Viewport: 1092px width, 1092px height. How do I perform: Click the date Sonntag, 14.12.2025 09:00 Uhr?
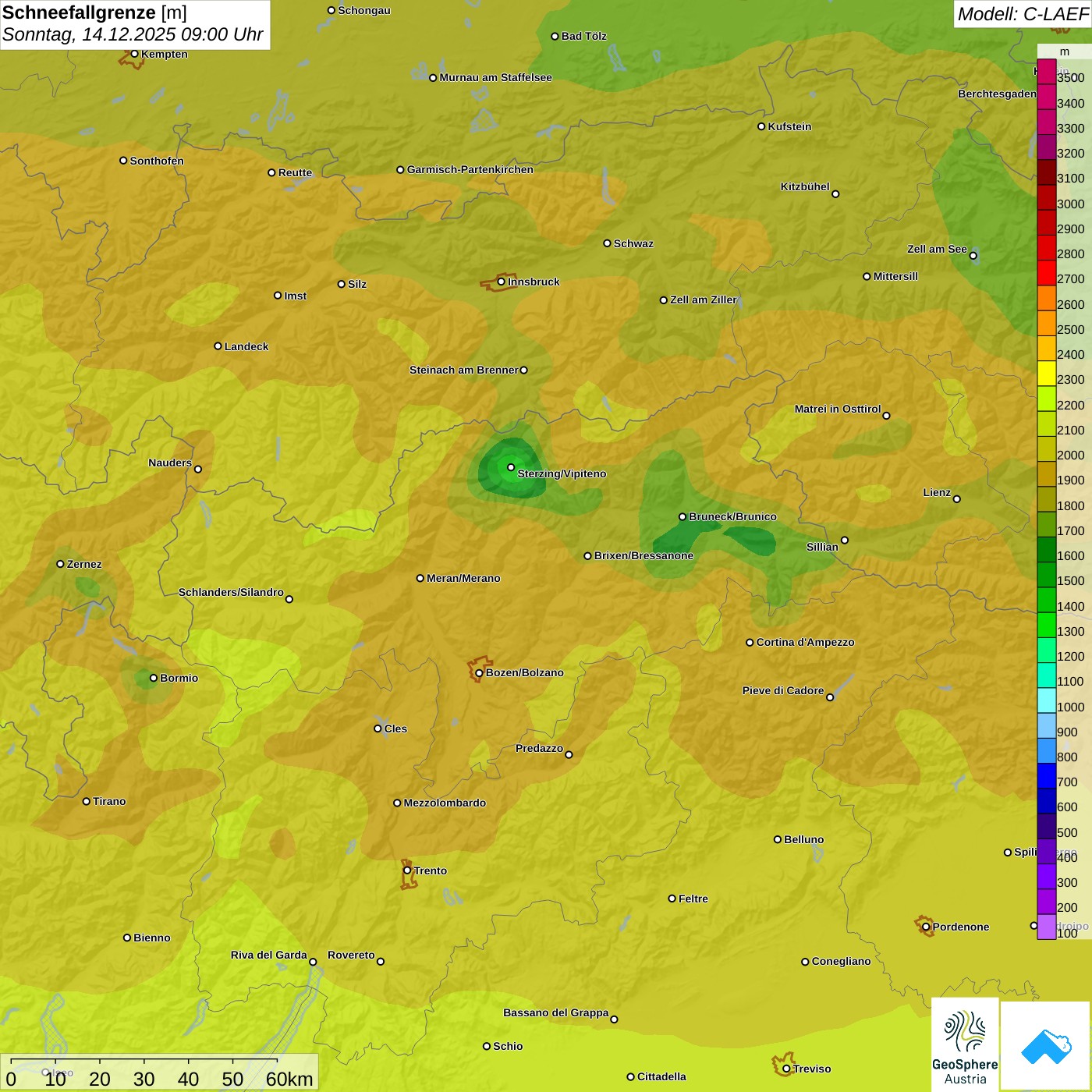click(133, 34)
